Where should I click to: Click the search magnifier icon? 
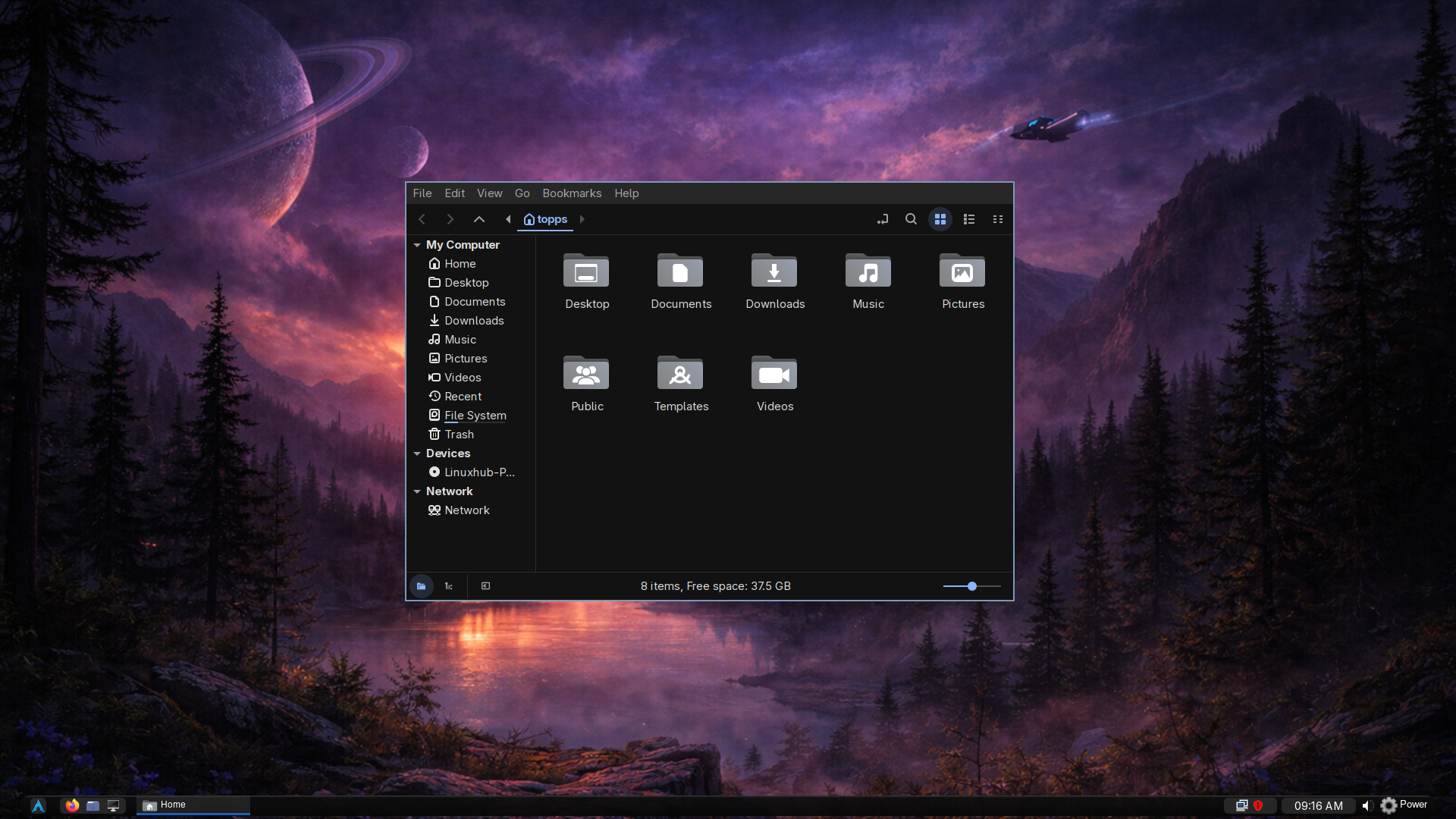[x=911, y=219]
